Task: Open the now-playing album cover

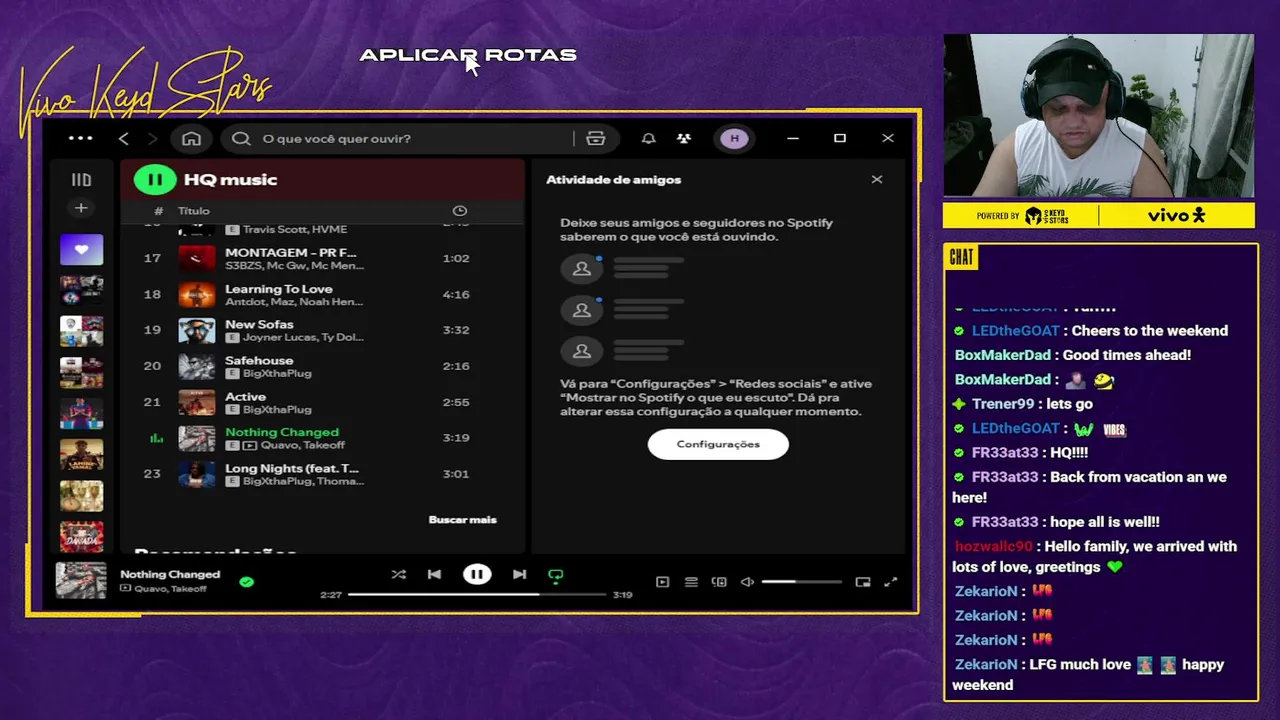Action: click(x=81, y=580)
